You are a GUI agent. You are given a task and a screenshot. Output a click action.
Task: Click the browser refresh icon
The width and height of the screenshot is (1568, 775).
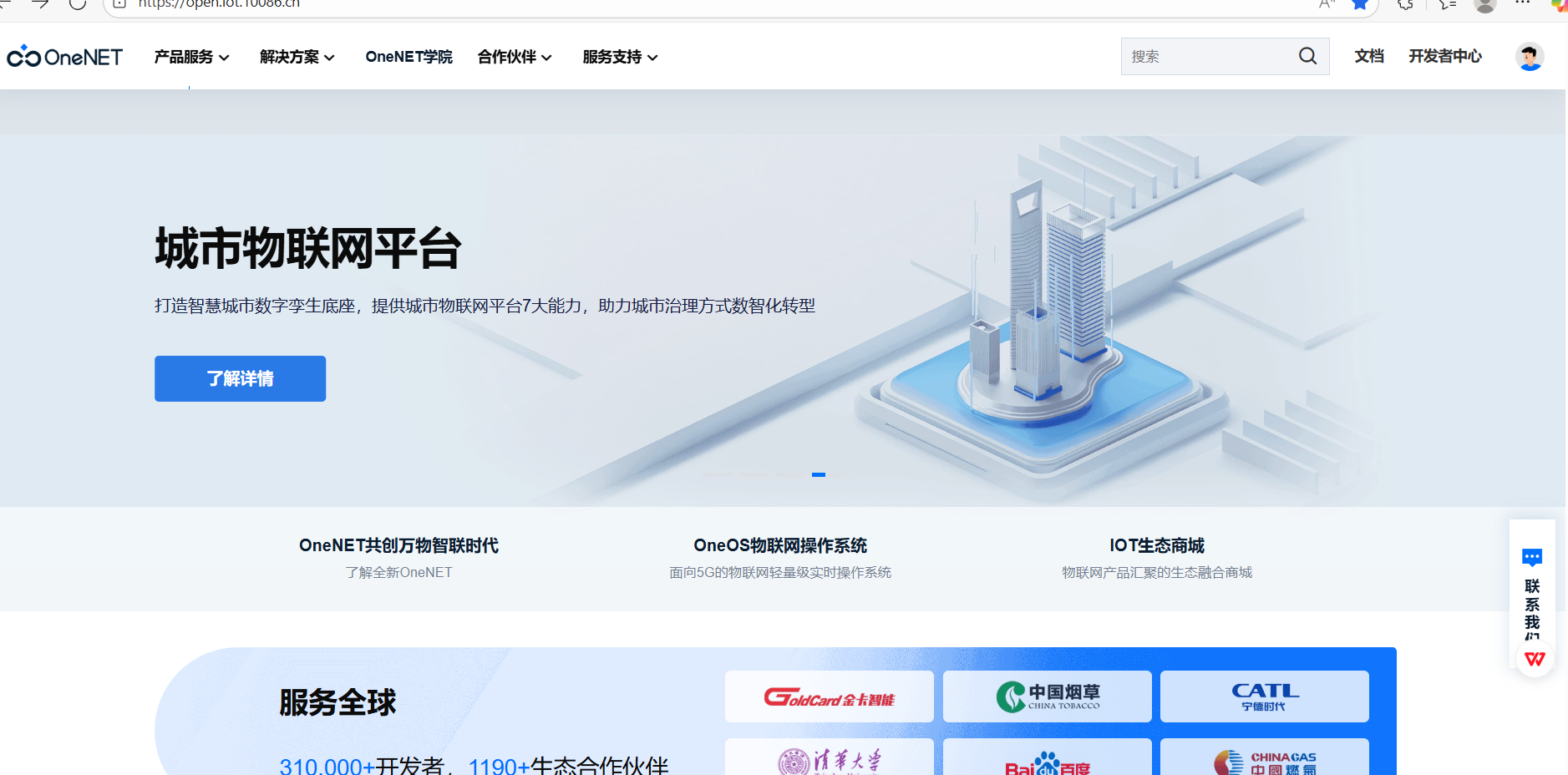tap(78, 3)
